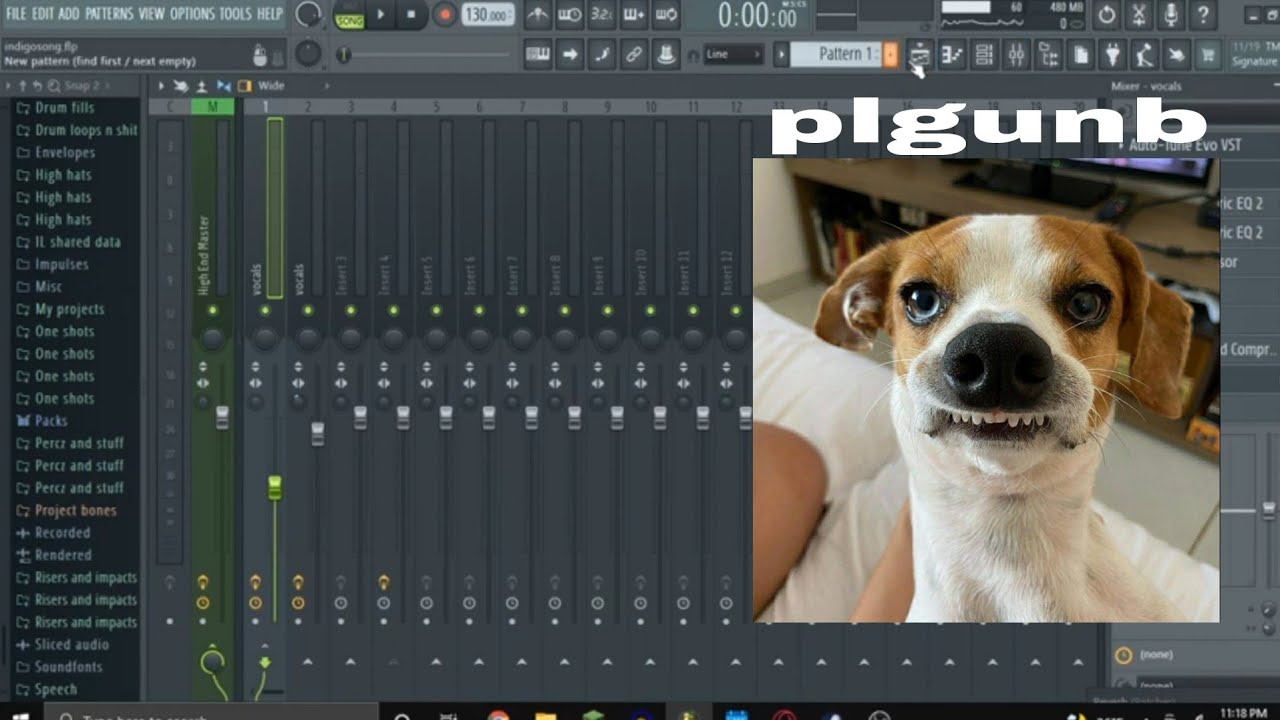Viewport: 1280px width, 720px height.
Task: Open the pattern list arrow left of Pattern 1
Action: [x=781, y=54]
